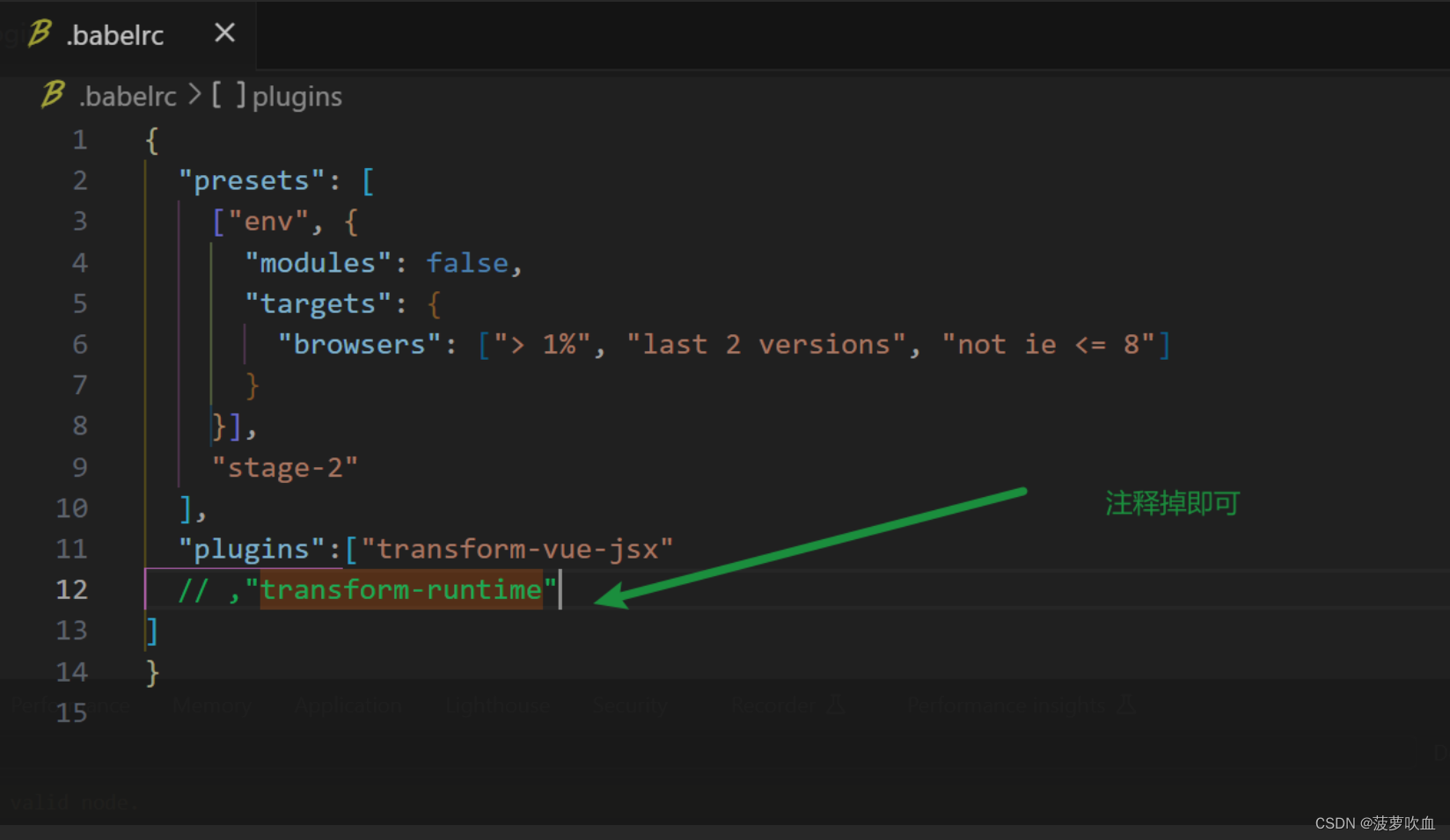Click the false value on line 4
The image size is (1450, 840).
[x=467, y=263]
